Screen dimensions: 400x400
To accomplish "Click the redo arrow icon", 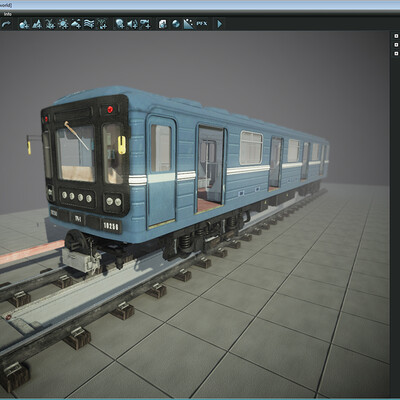I will coord(6,24).
